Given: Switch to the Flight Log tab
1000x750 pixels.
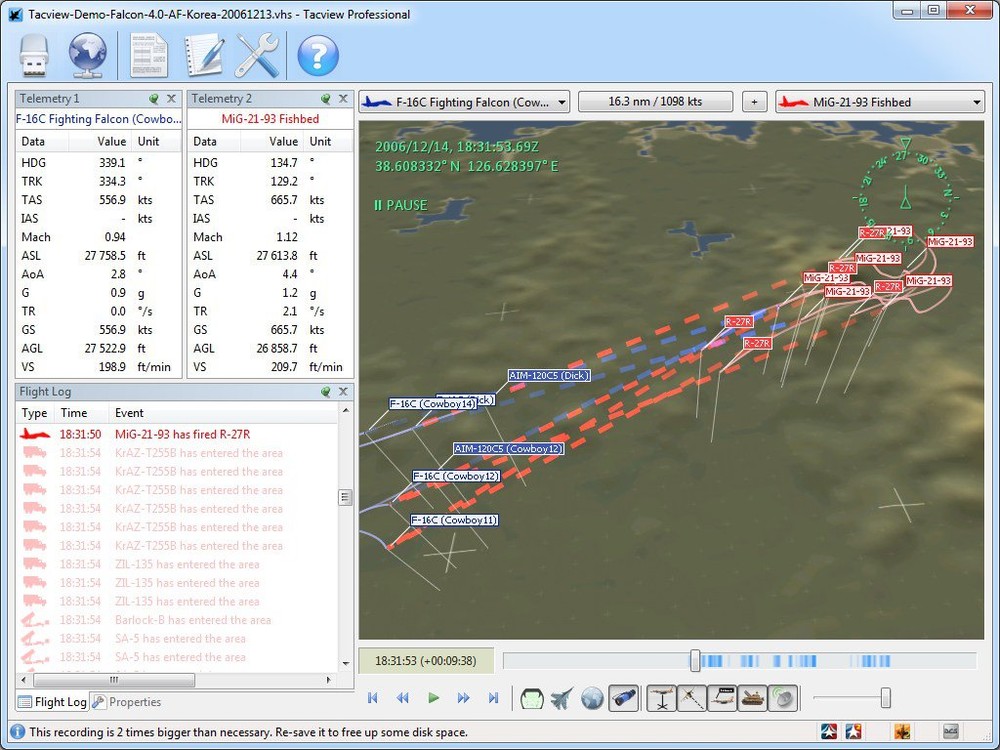Looking at the screenshot, I should click(52, 702).
